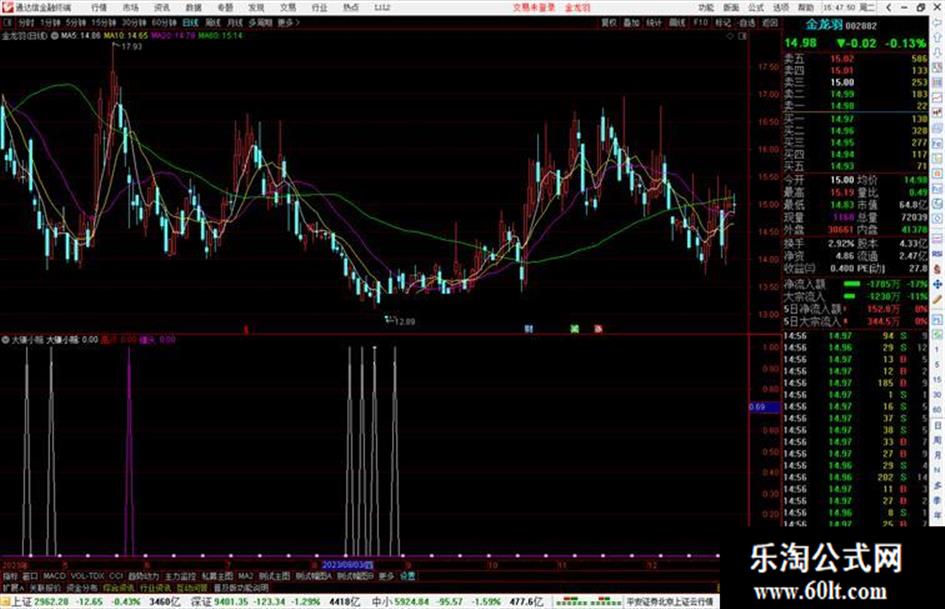This screenshot has height=609, width=945.
Task: Switch chart to 60分钟 period
Action: [x=164, y=22]
